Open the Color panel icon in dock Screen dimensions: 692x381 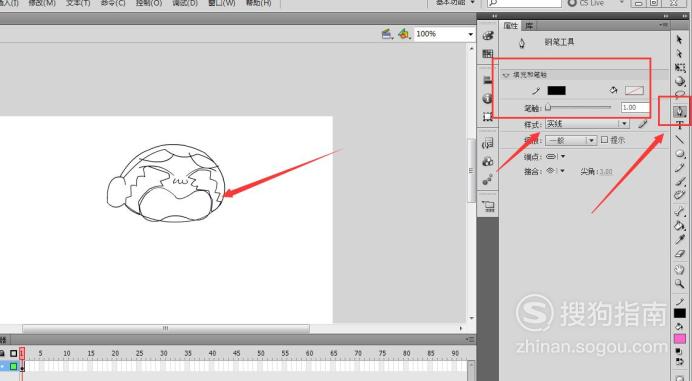[488, 36]
